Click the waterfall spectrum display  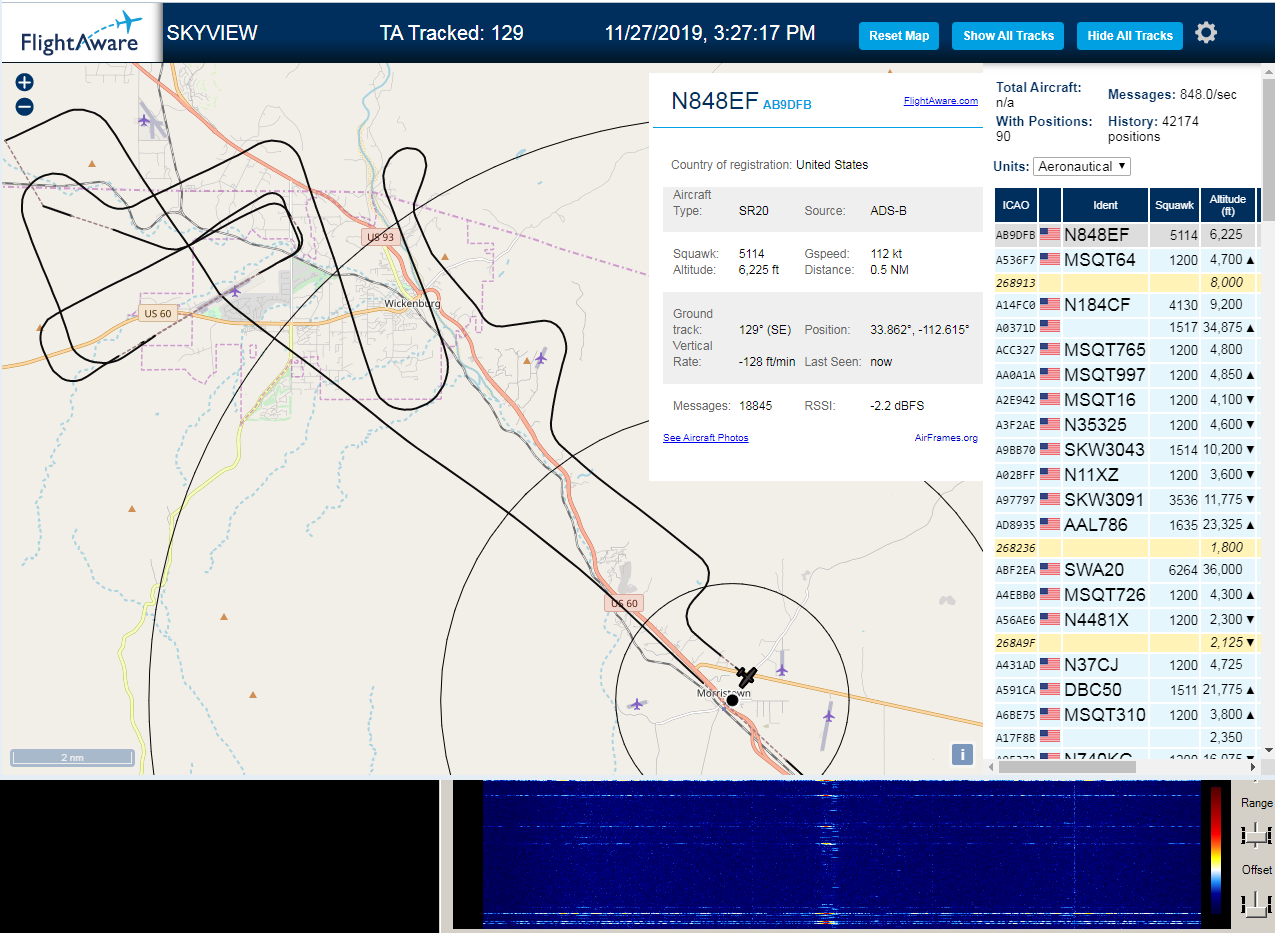tap(842, 854)
